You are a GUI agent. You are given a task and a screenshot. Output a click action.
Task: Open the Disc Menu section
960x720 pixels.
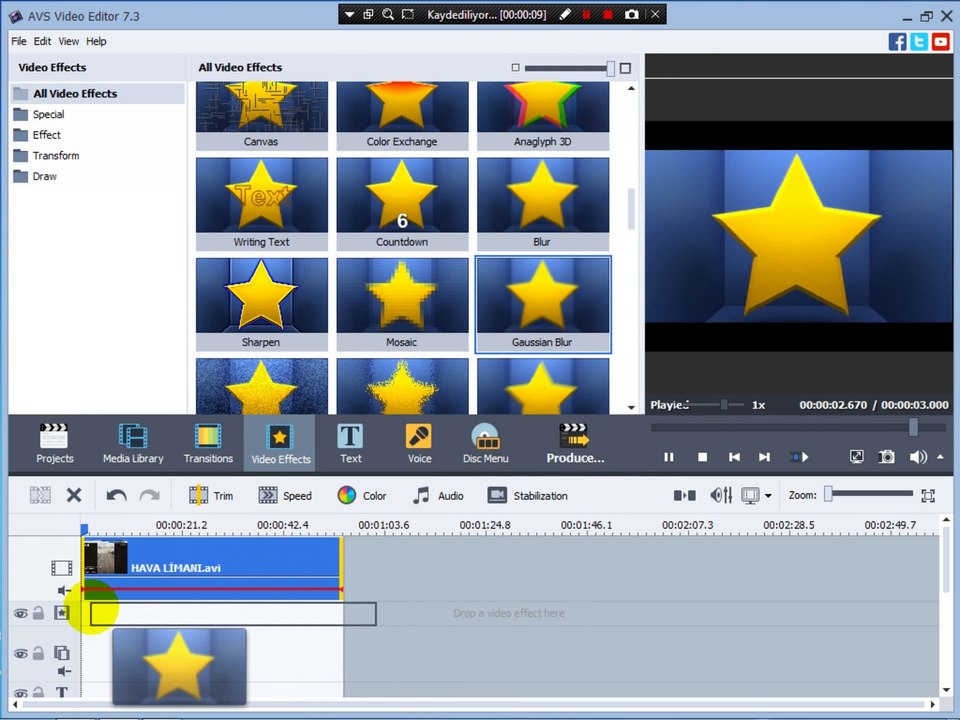[x=486, y=443]
